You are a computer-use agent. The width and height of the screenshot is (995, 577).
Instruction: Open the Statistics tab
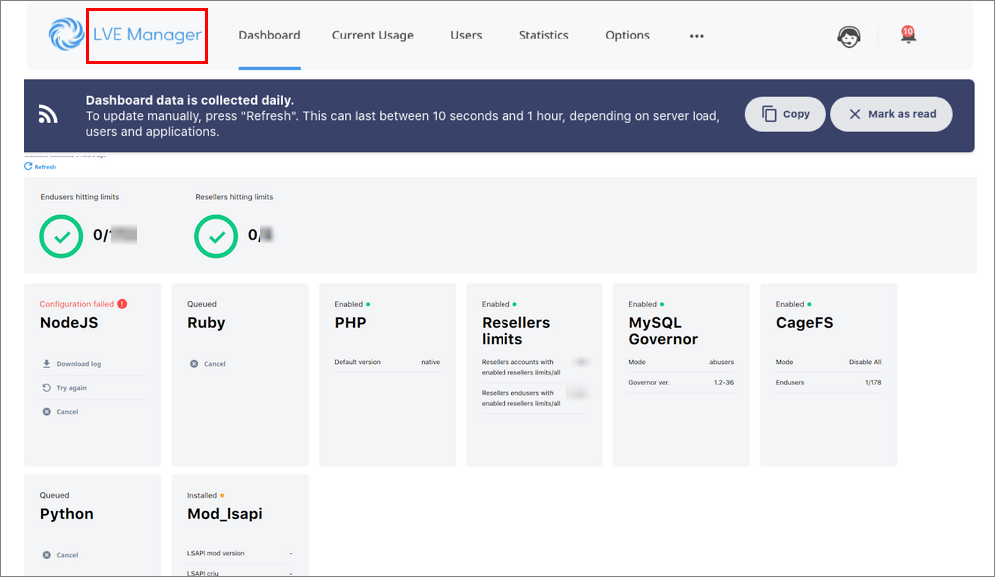[x=543, y=36]
